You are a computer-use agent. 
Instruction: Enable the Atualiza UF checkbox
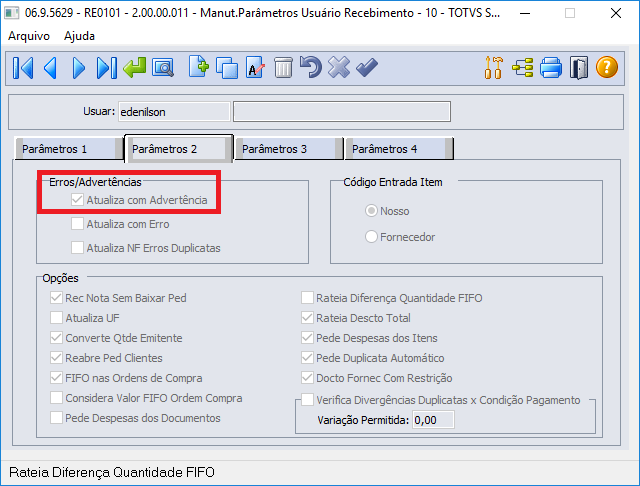(56, 317)
